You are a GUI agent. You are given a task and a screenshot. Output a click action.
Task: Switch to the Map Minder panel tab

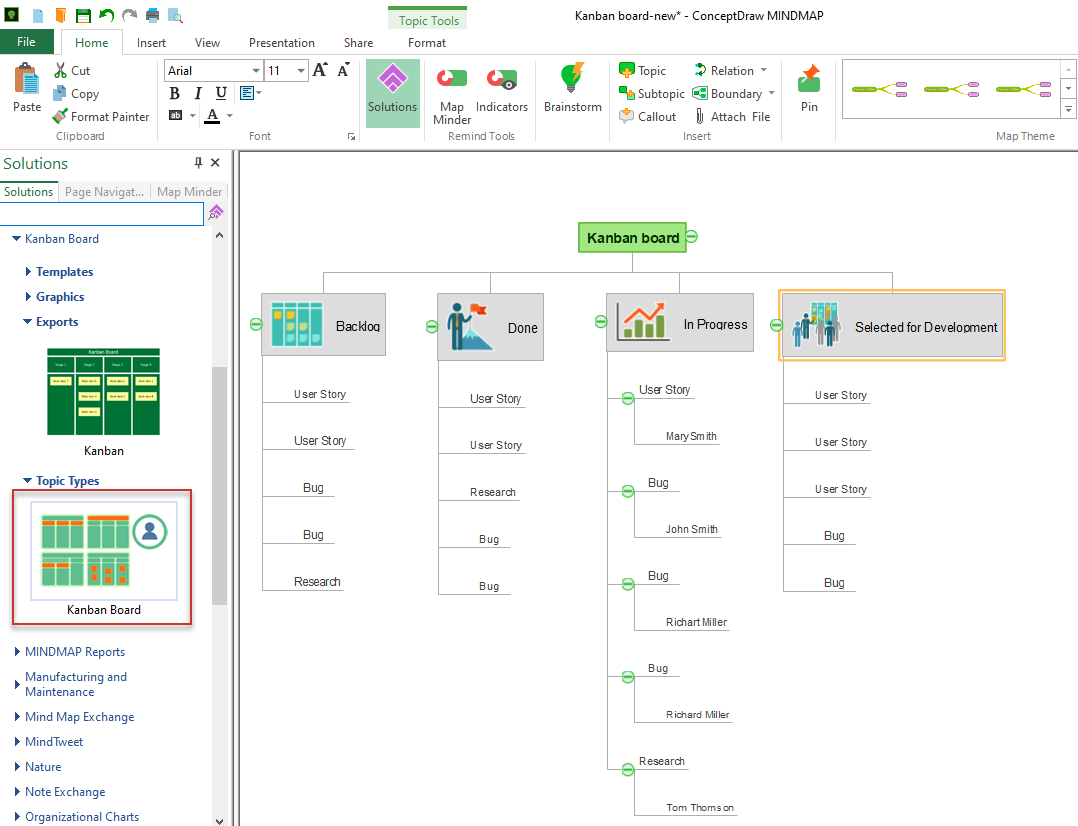click(190, 192)
